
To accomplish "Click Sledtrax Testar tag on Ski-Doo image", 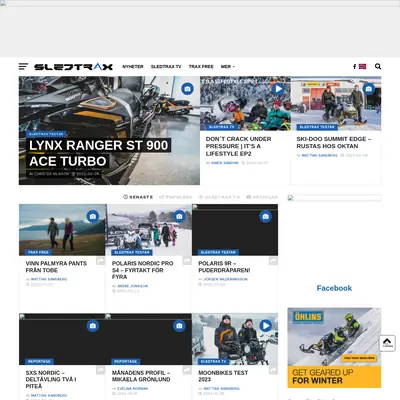I will 317,127.
